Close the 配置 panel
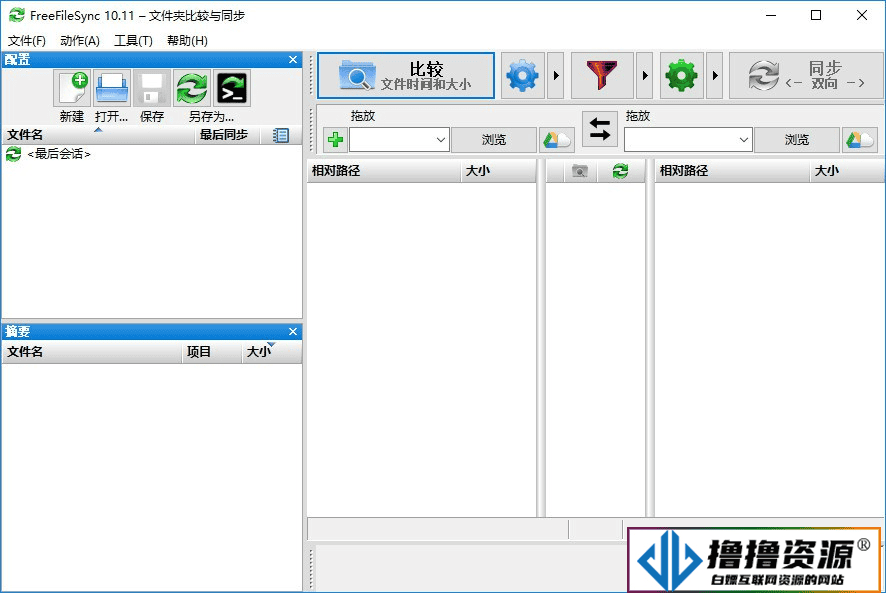Screen dimensions: 886x593 [293, 59]
